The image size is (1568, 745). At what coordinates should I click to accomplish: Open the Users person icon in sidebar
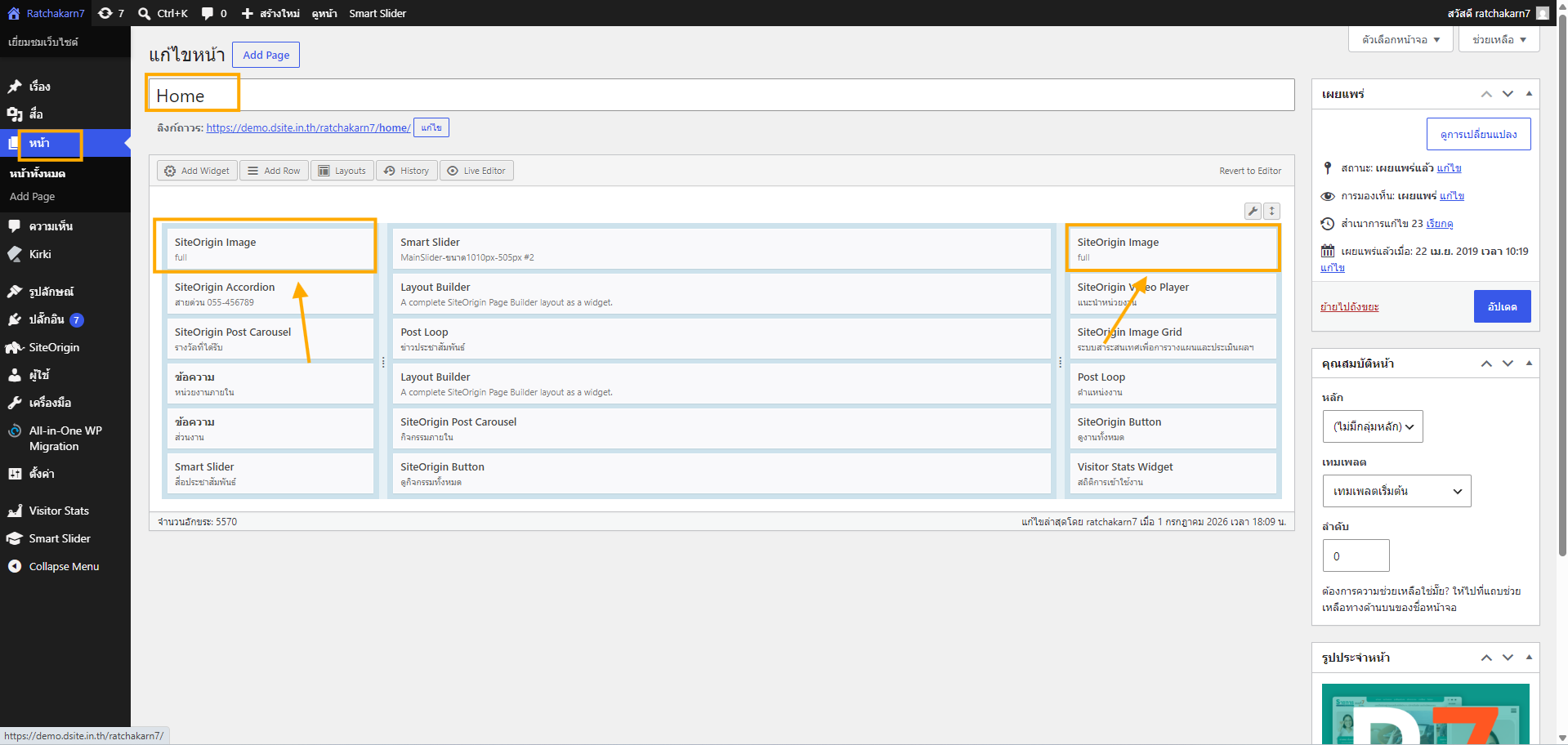pyautogui.click(x=15, y=375)
